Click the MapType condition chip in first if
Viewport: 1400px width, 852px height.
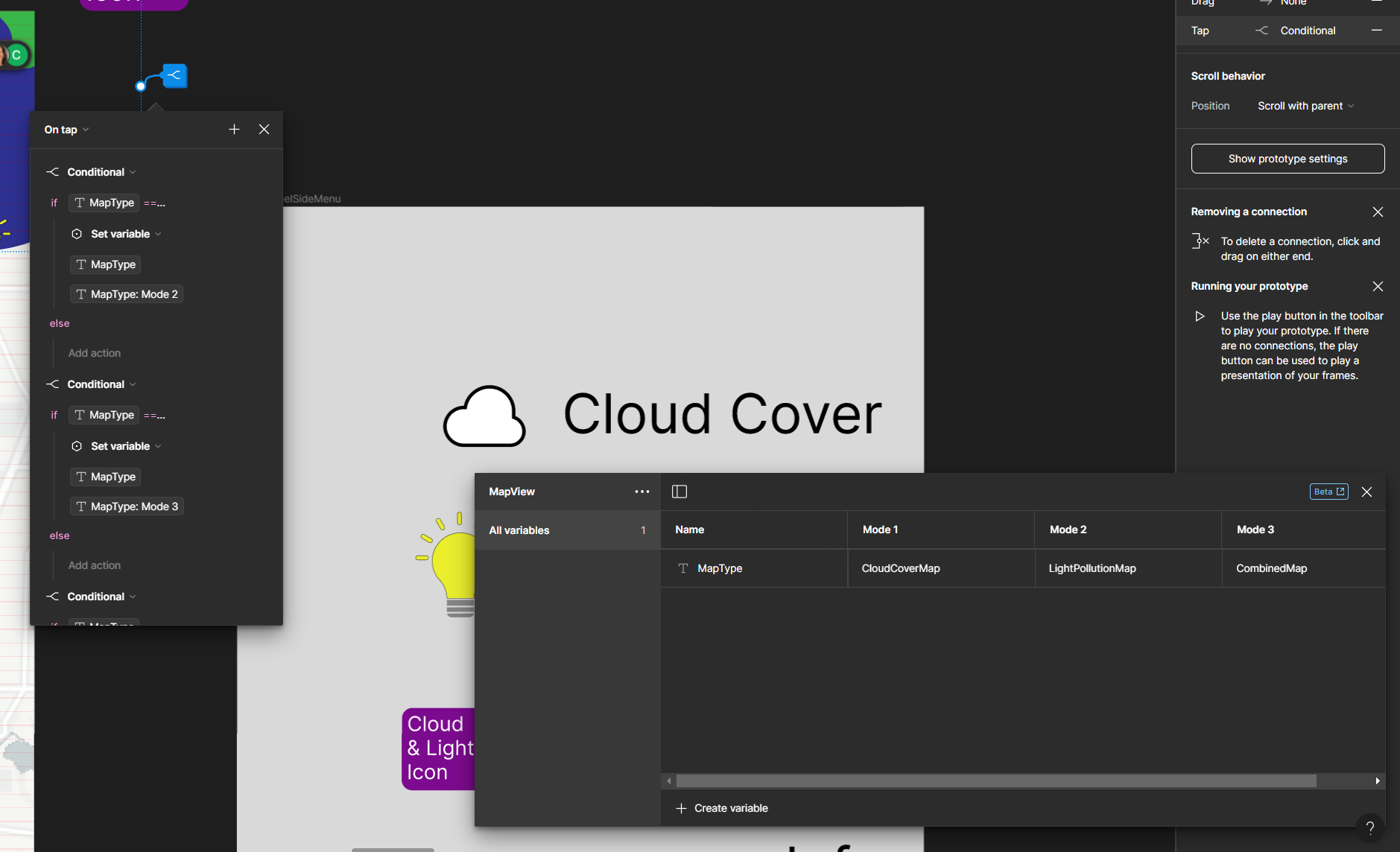pos(104,203)
